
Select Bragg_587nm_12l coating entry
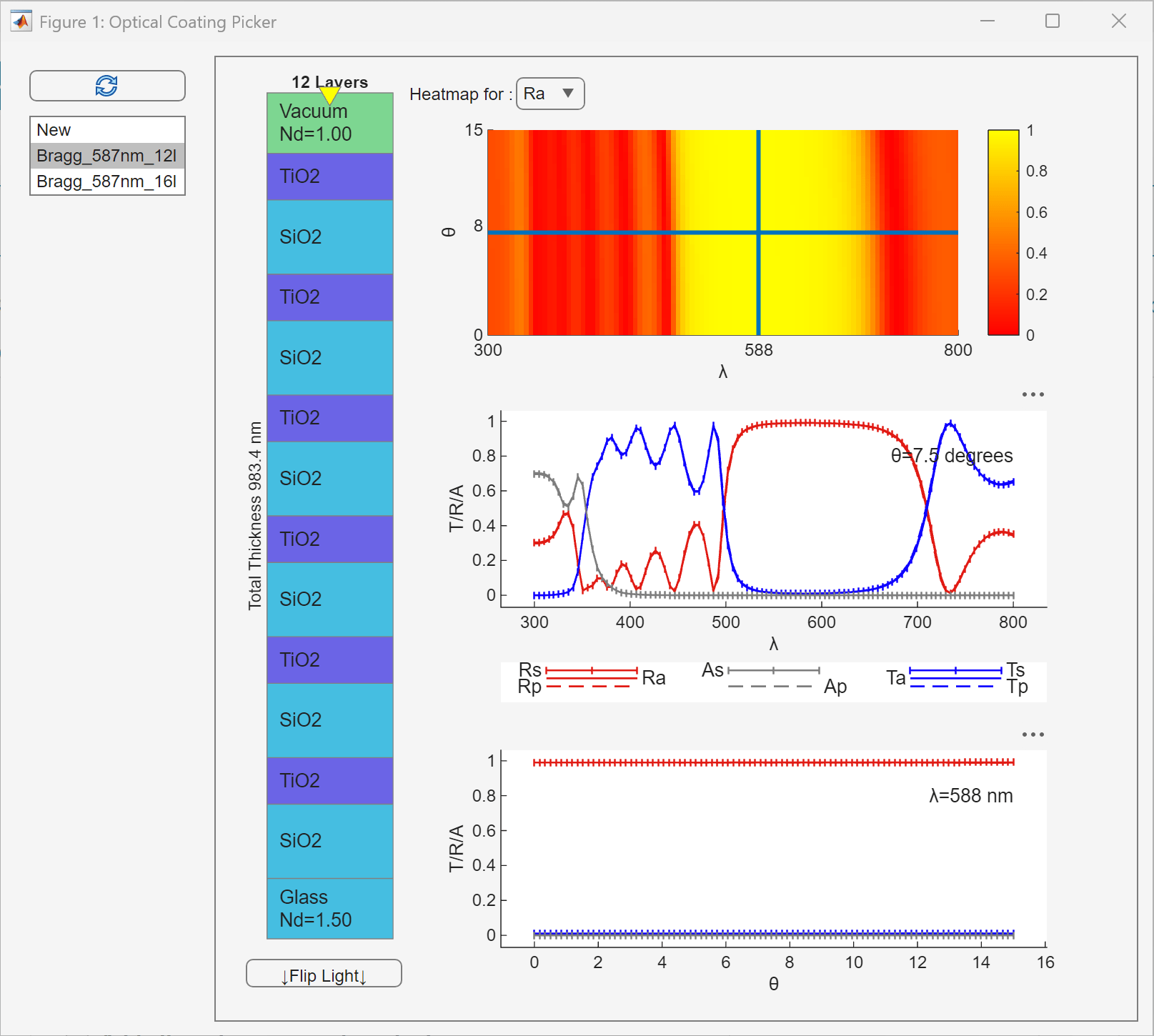(107, 156)
